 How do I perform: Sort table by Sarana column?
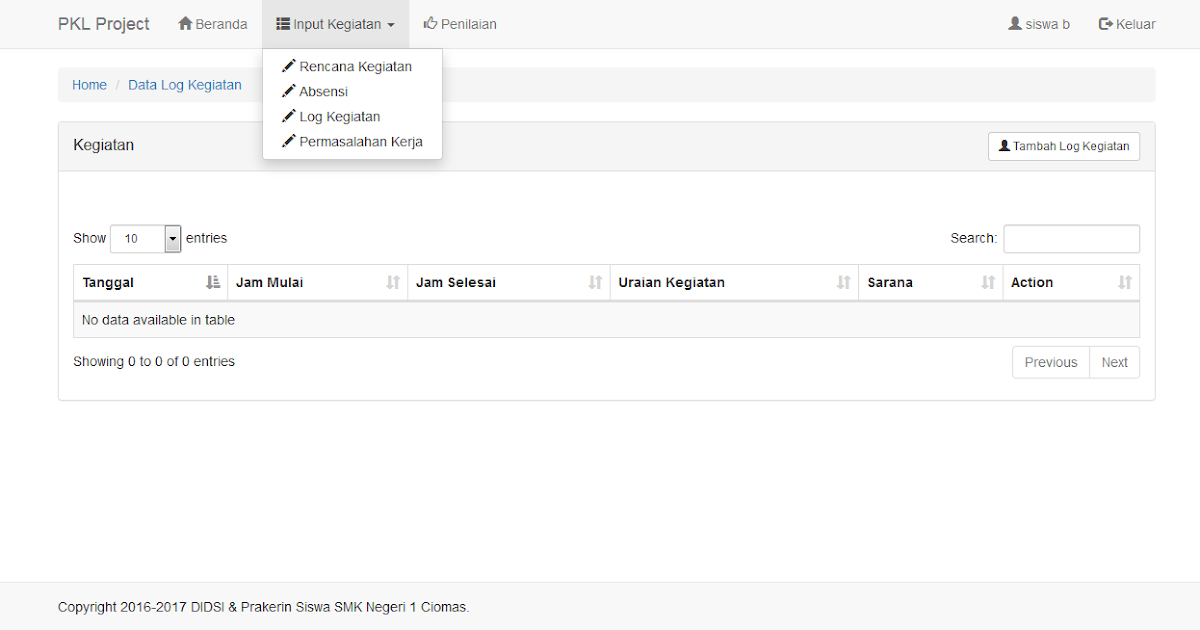930,283
